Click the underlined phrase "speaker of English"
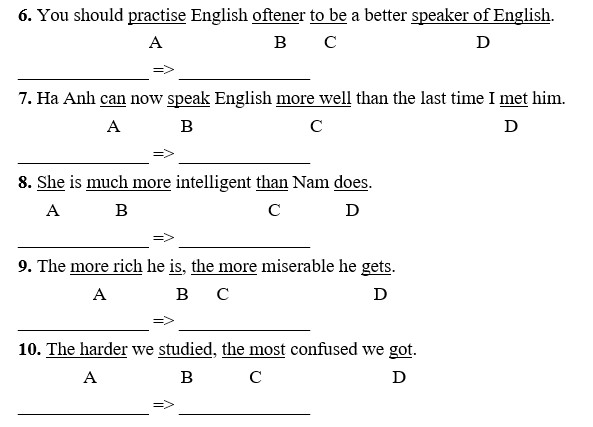 (481, 16)
